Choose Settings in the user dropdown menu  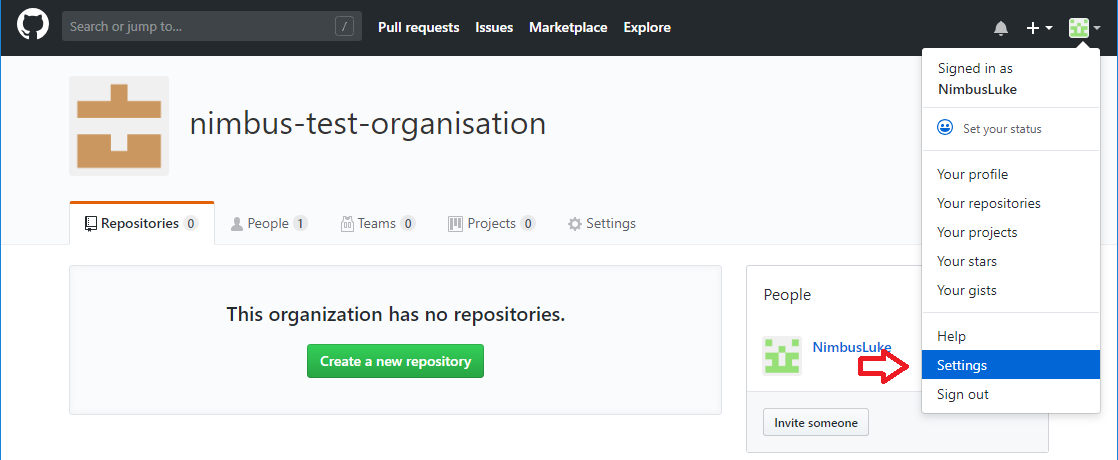1010,365
